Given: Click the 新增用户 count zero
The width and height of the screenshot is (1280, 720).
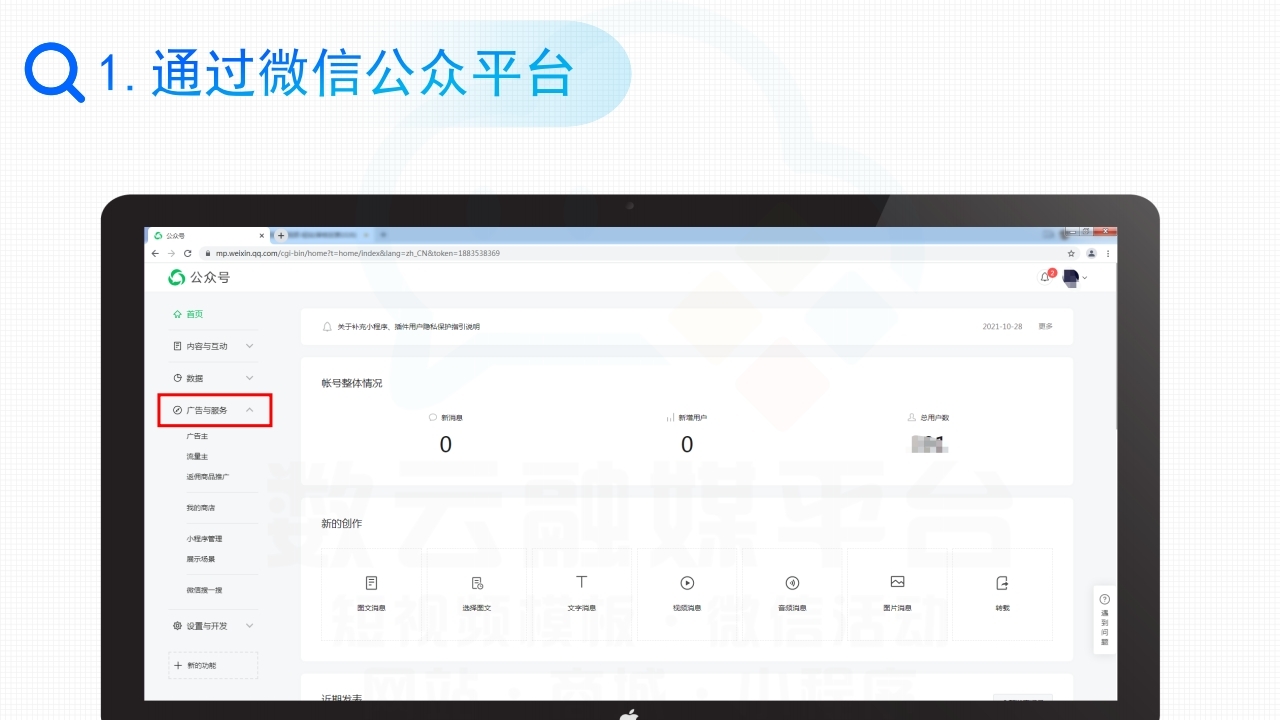Looking at the screenshot, I should 687,445.
